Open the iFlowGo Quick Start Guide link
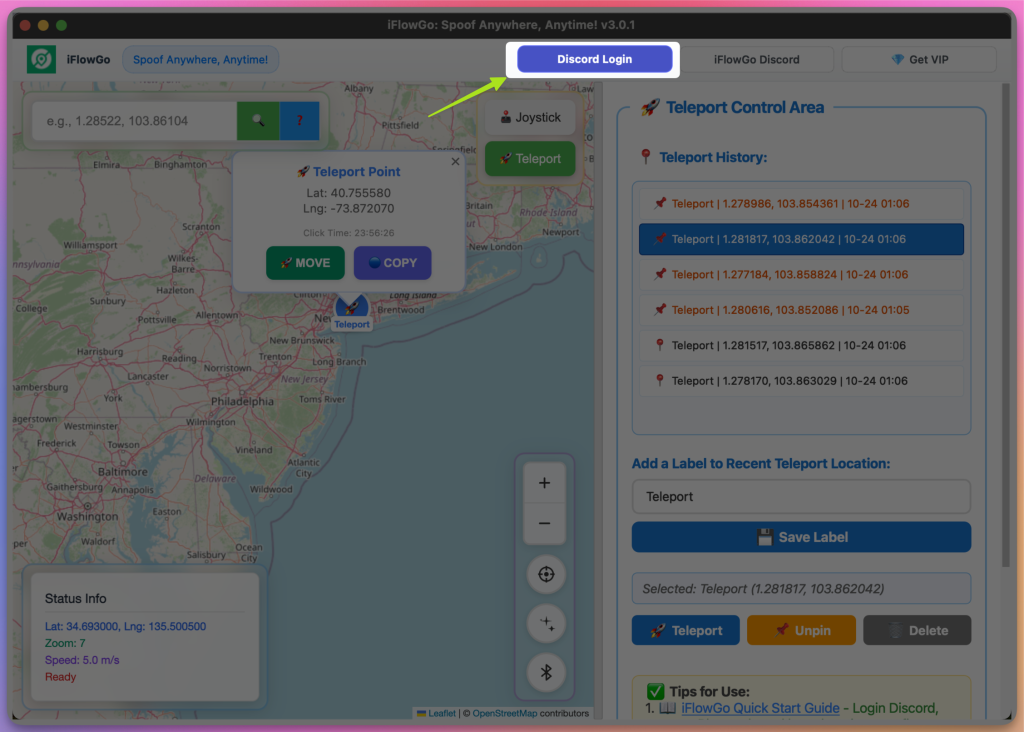1024x732 pixels. tap(760, 708)
